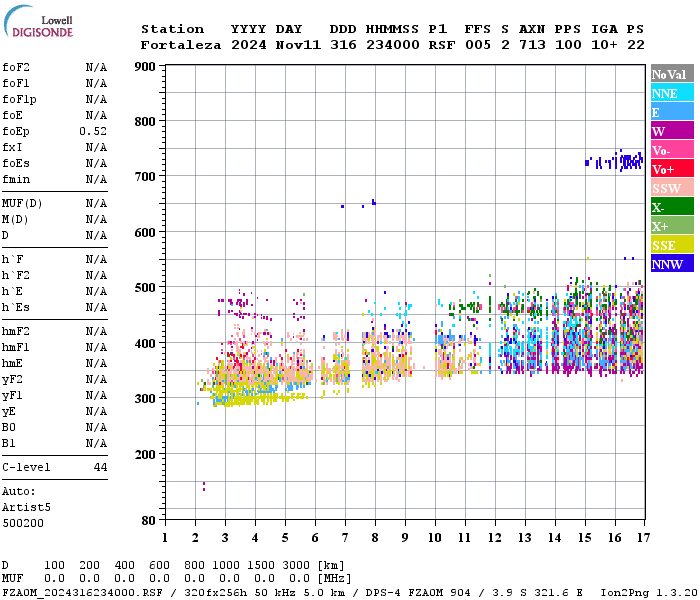700x600 pixels.
Task: Click the P1 value RSF
Action: pyautogui.click(x=442, y=45)
